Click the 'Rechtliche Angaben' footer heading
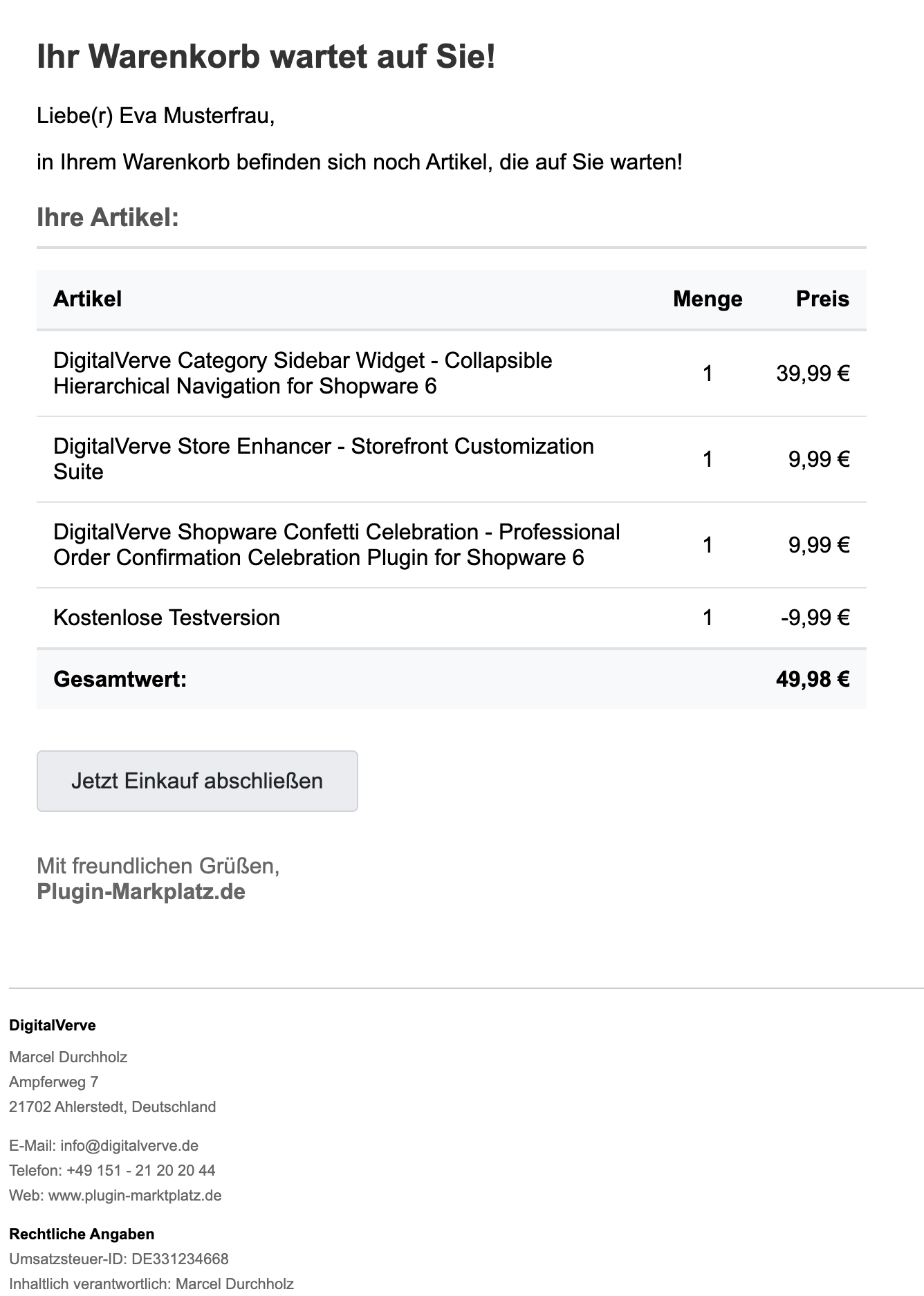924x1296 pixels. click(x=82, y=1234)
